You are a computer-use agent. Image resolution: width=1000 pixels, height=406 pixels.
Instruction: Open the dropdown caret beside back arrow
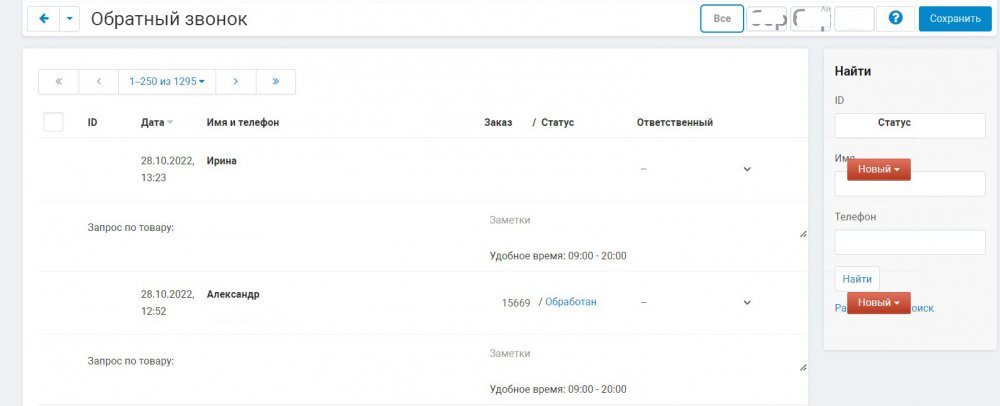pos(69,19)
